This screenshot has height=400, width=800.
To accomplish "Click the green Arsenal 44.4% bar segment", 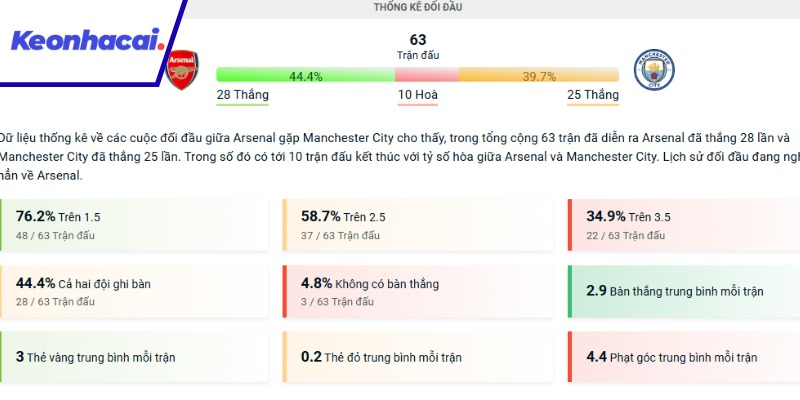I will [x=305, y=76].
